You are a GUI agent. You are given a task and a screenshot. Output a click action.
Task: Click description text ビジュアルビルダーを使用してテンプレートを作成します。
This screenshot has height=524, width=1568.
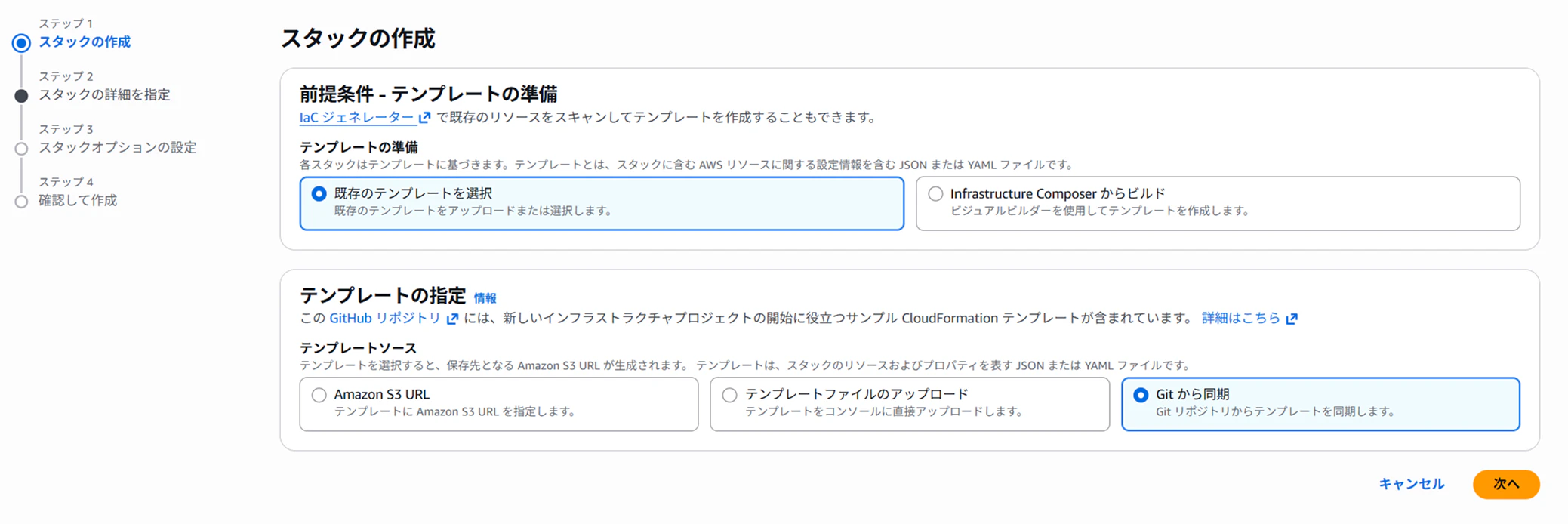[1101, 211]
